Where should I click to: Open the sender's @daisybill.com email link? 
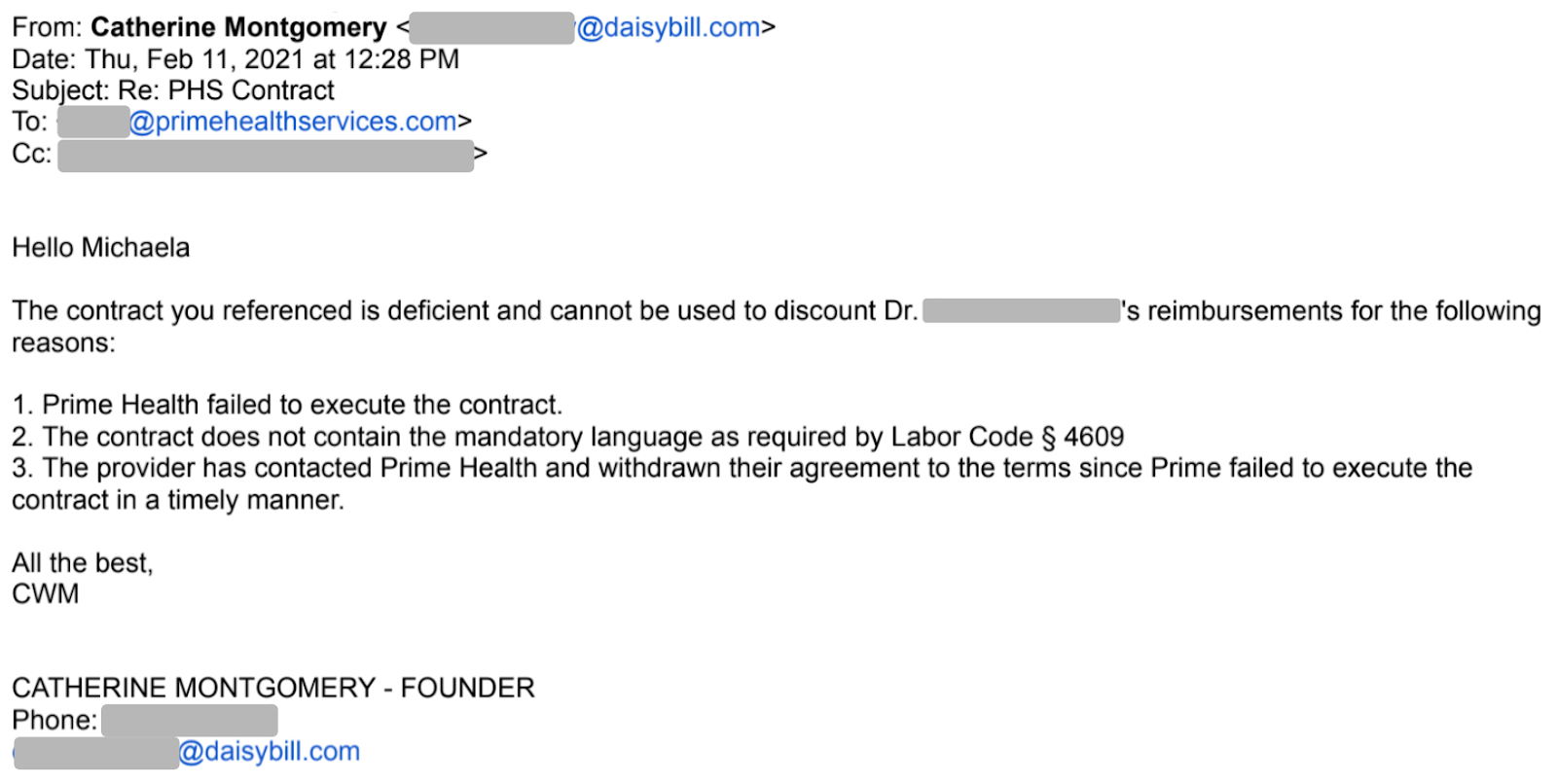tap(669, 27)
